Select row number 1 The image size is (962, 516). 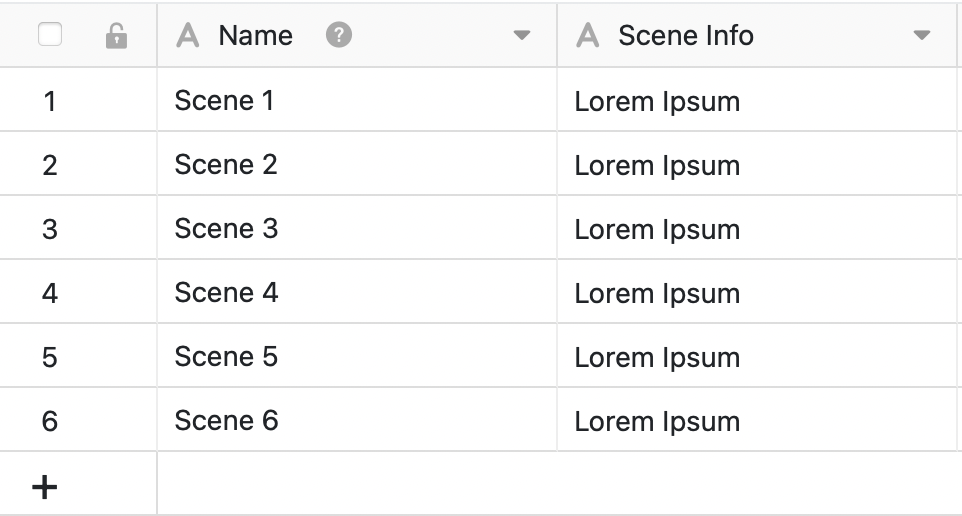tap(50, 101)
